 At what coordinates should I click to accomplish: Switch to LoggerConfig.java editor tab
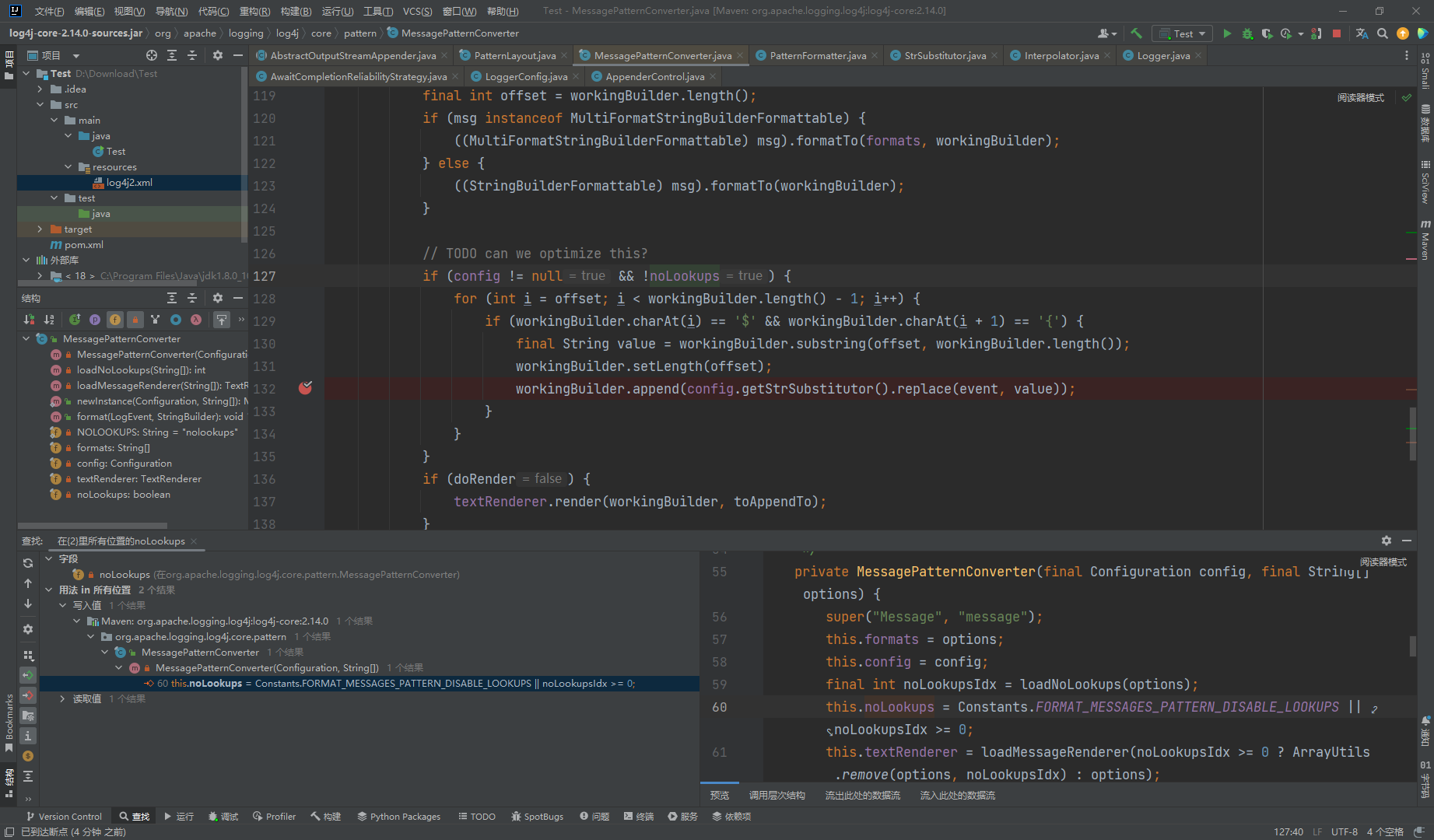point(525,76)
